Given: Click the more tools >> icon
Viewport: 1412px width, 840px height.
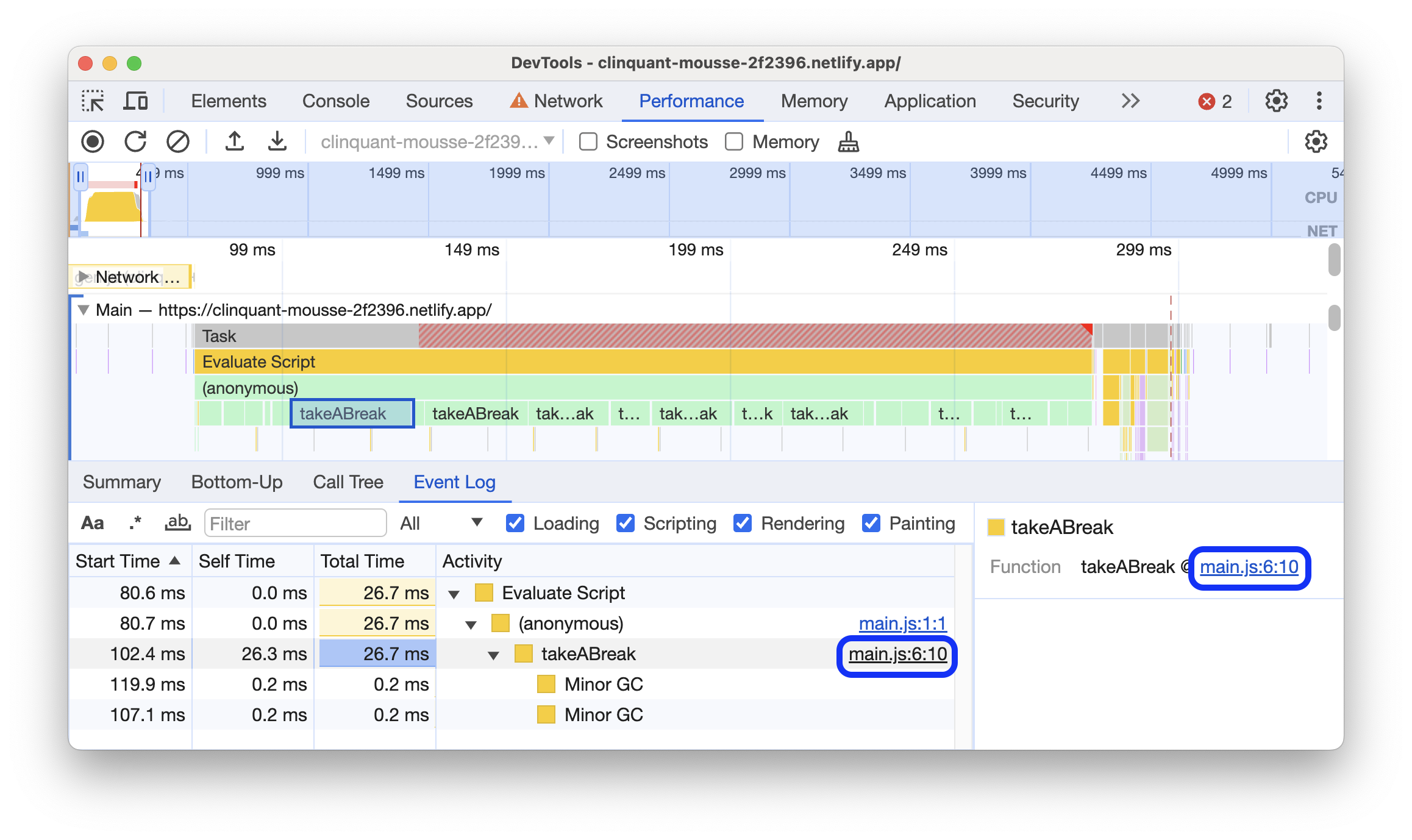Looking at the screenshot, I should pos(1128,100).
